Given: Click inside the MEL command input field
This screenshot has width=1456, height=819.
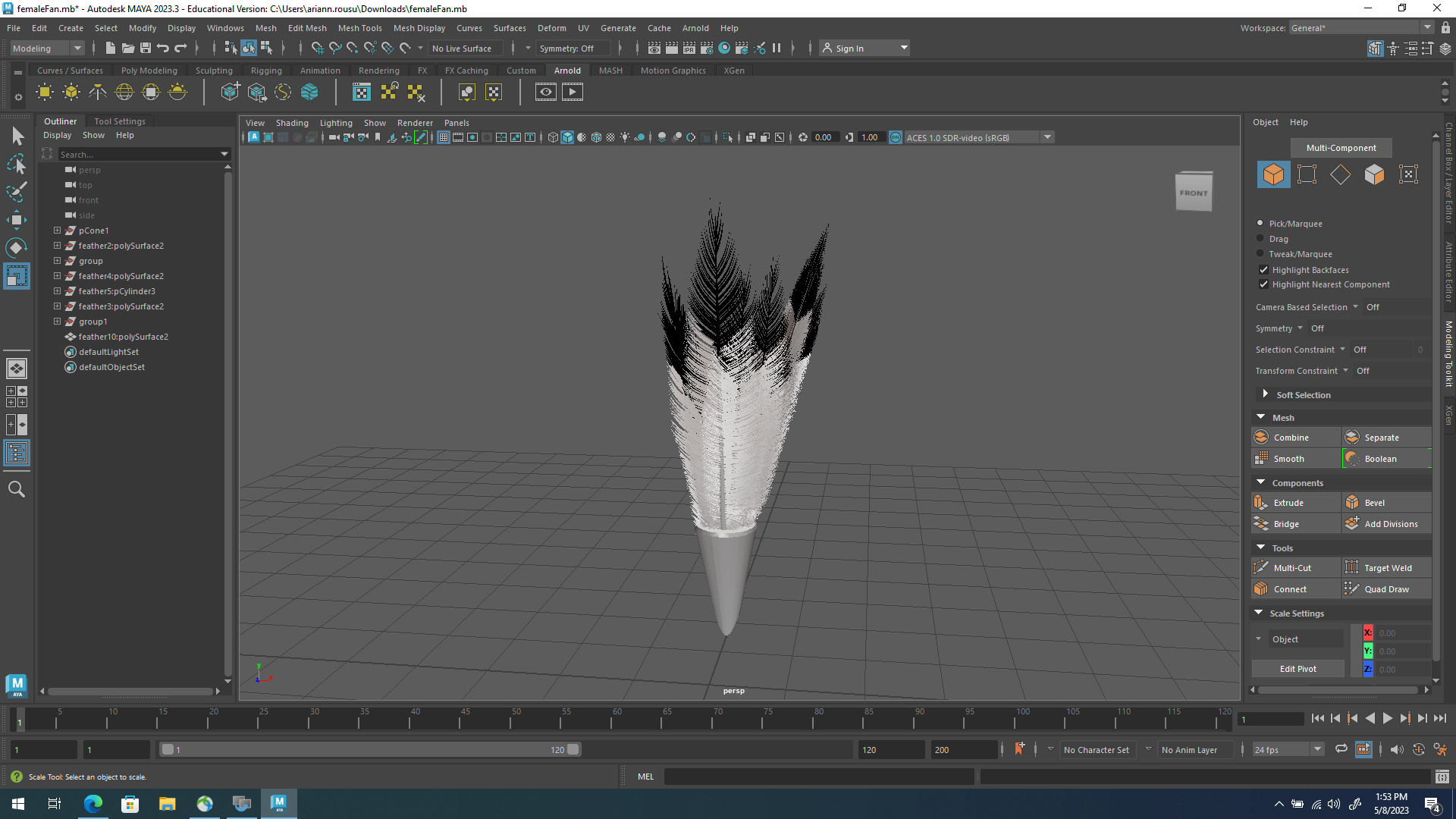Looking at the screenshot, I should point(819,777).
